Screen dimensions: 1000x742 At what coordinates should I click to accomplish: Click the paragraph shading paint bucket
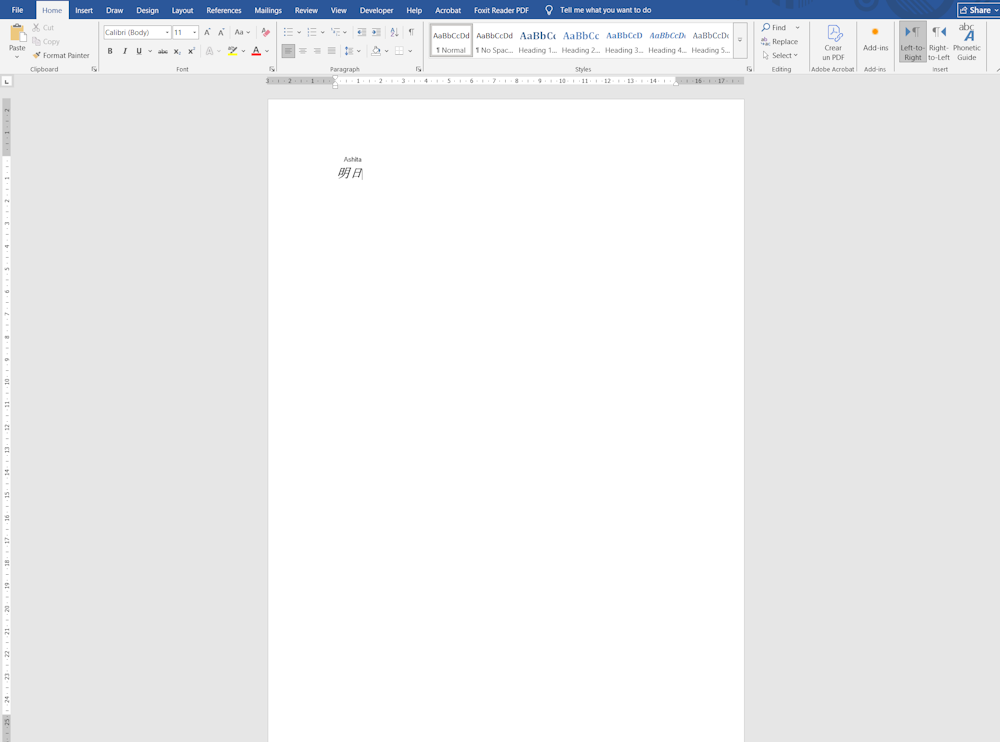(x=376, y=51)
